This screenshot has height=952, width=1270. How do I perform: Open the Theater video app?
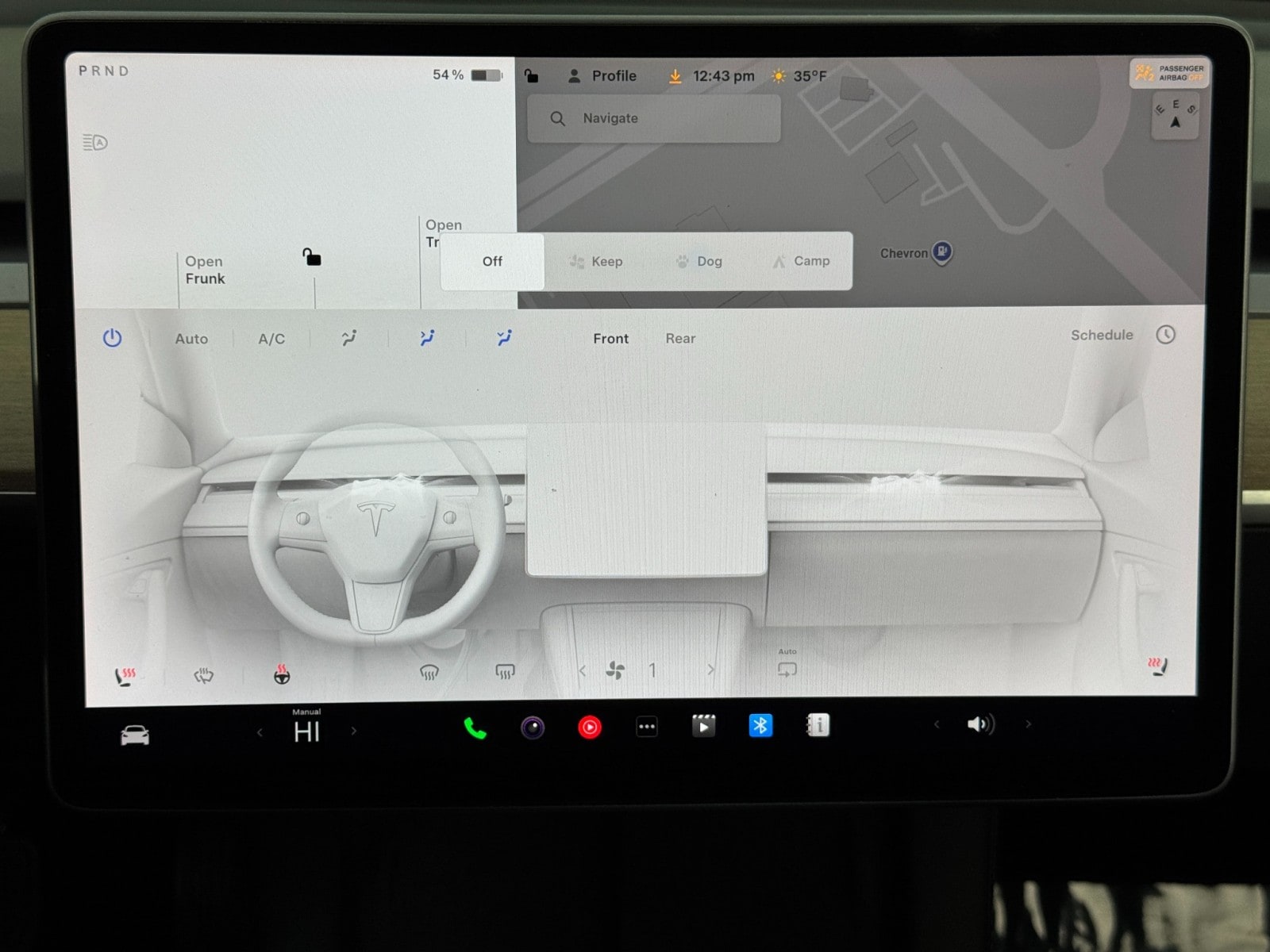(x=703, y=726)
